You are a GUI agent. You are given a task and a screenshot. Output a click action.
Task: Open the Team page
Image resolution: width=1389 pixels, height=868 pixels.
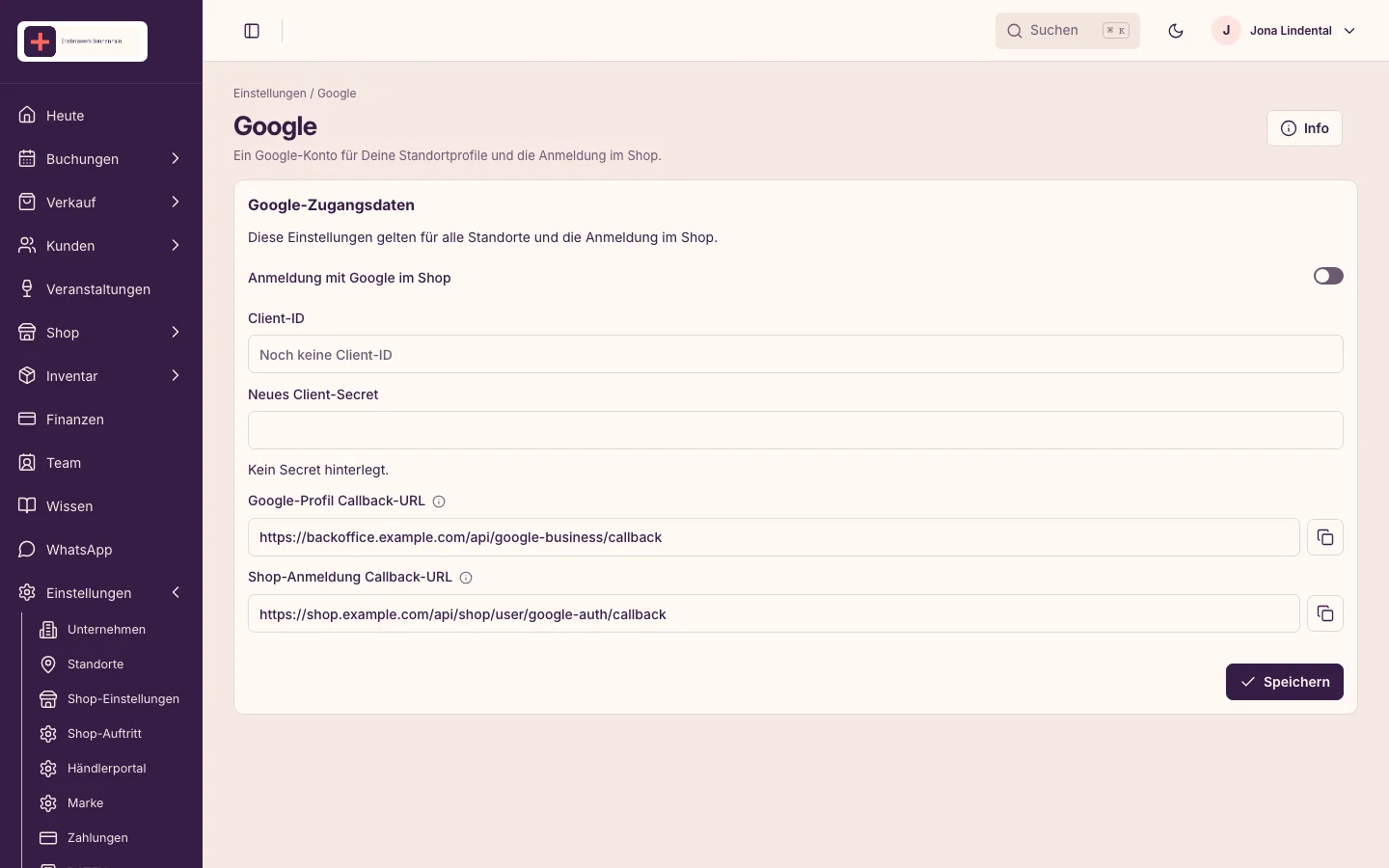pos(101,463)
